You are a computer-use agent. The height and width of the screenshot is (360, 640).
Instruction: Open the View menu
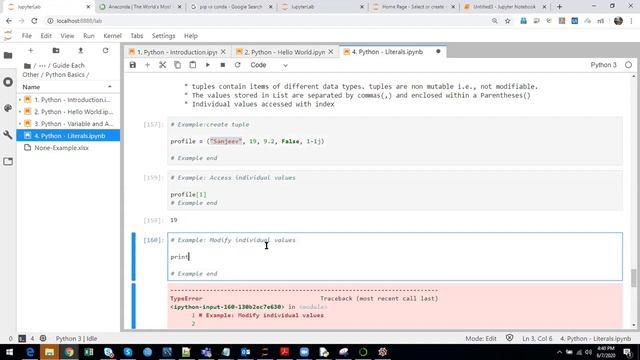[x=67, y=36]
